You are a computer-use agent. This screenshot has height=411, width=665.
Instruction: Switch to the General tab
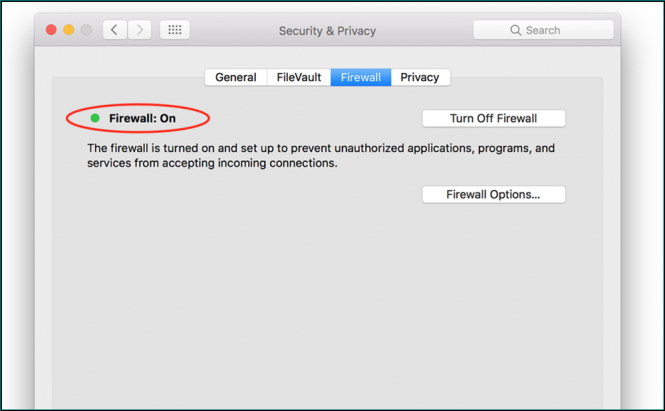236,77
